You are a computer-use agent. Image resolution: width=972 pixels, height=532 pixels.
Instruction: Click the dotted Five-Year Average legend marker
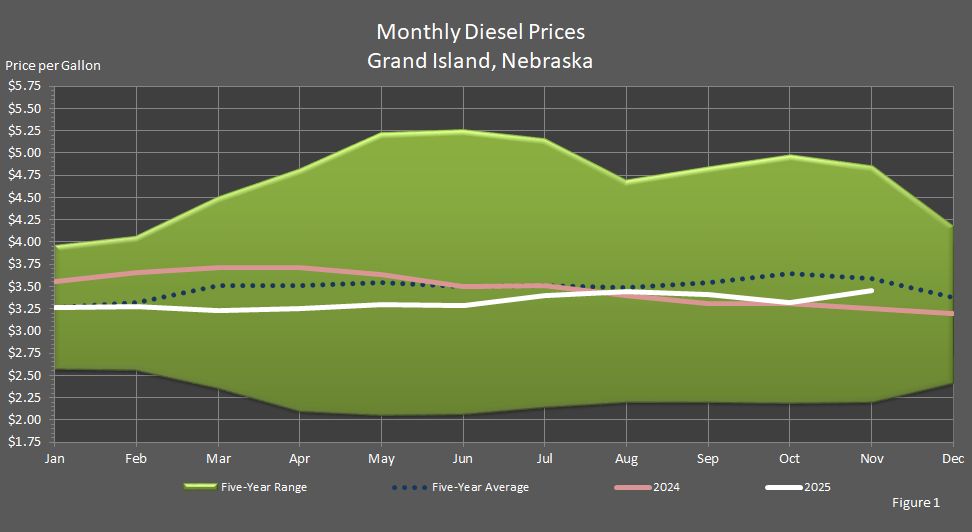(407, 487)
